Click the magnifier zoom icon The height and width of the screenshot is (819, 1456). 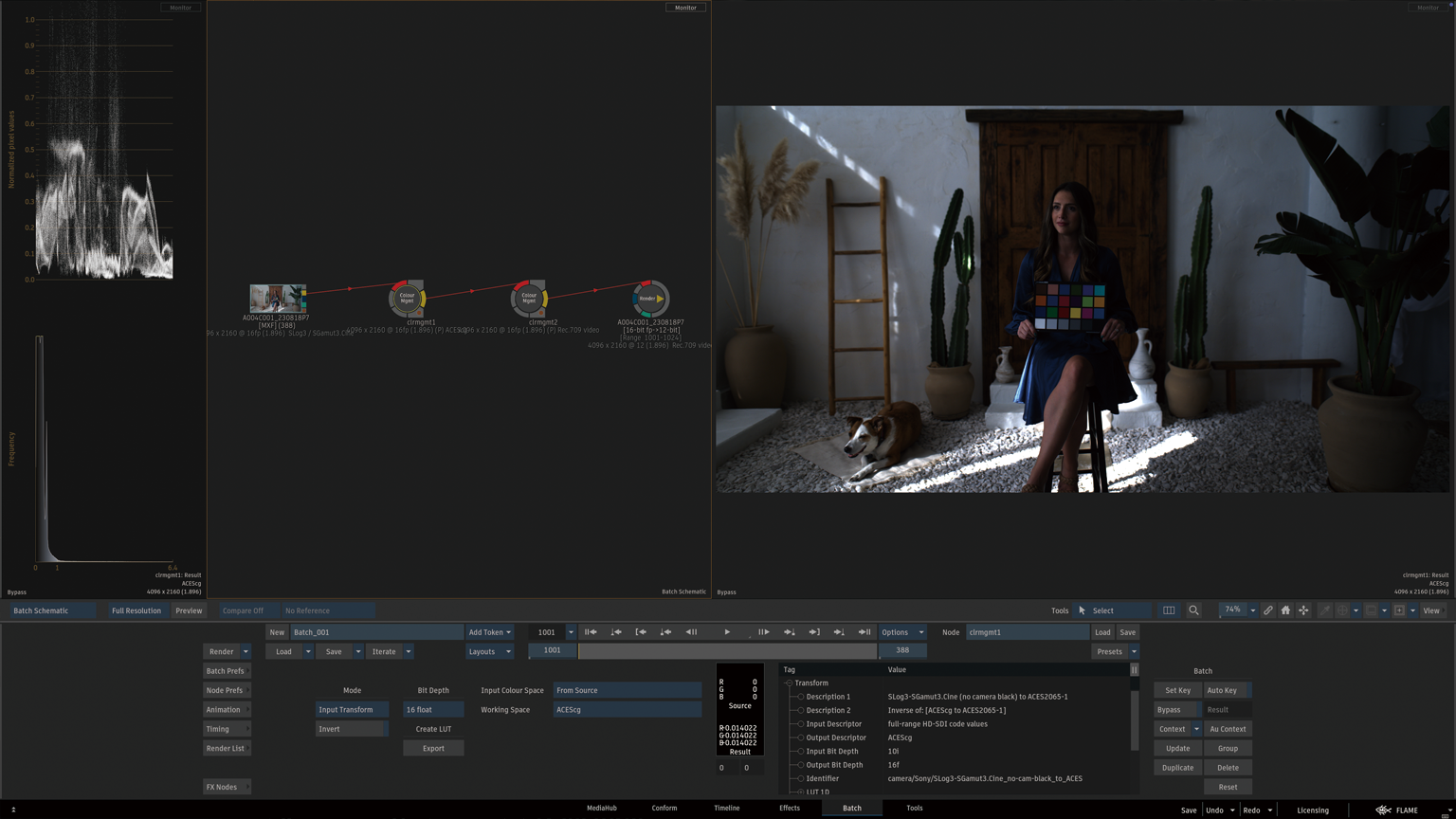[1193, 610]
